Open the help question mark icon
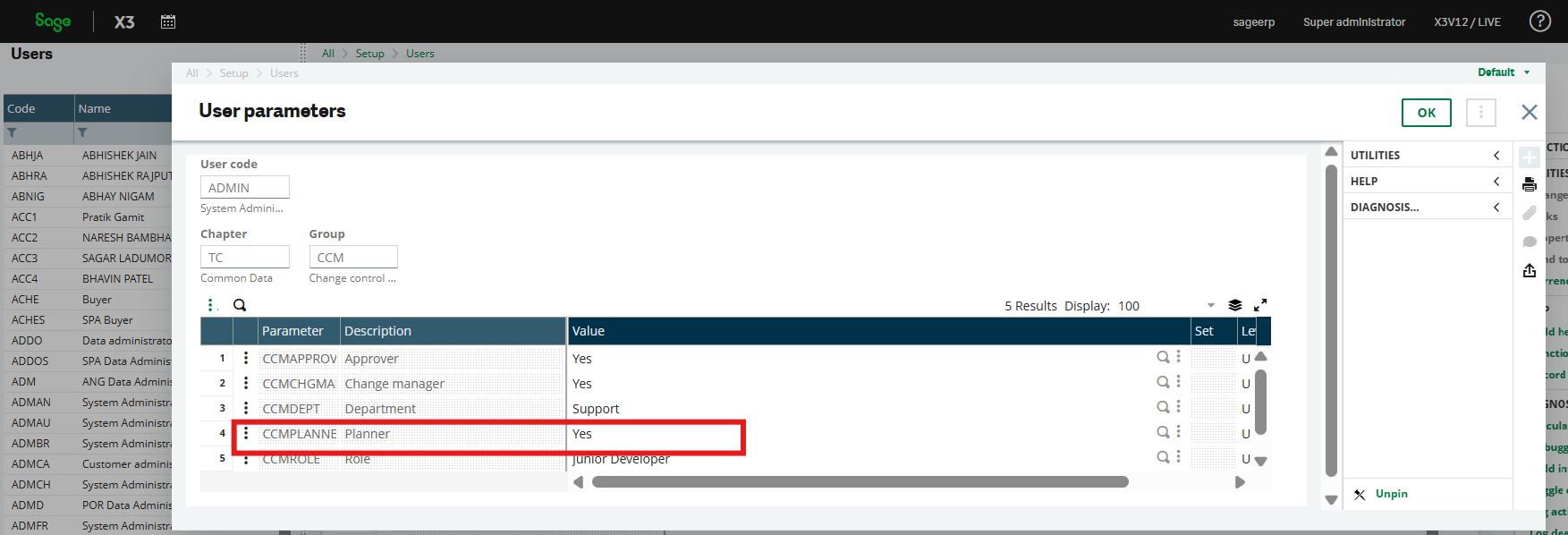 tap(1540, 21)
